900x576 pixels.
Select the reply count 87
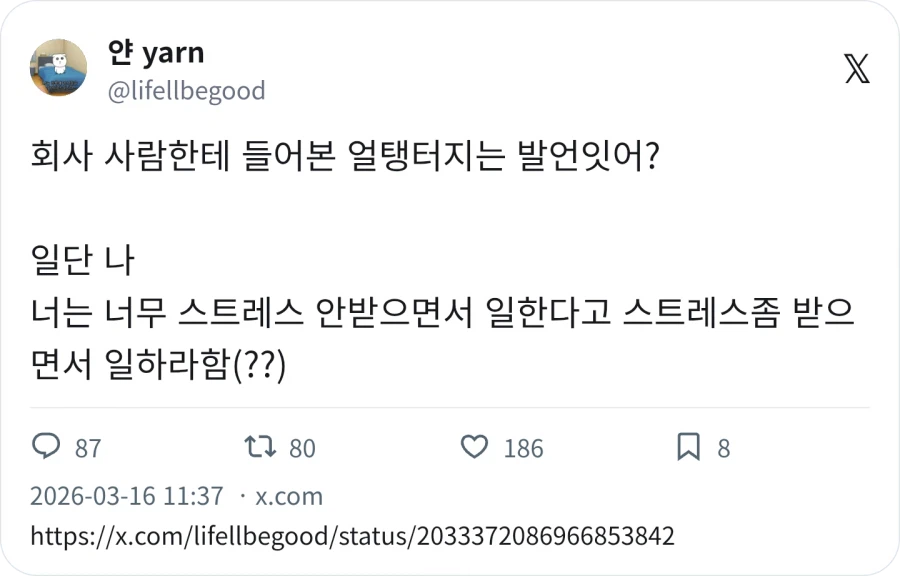point(88,449)
